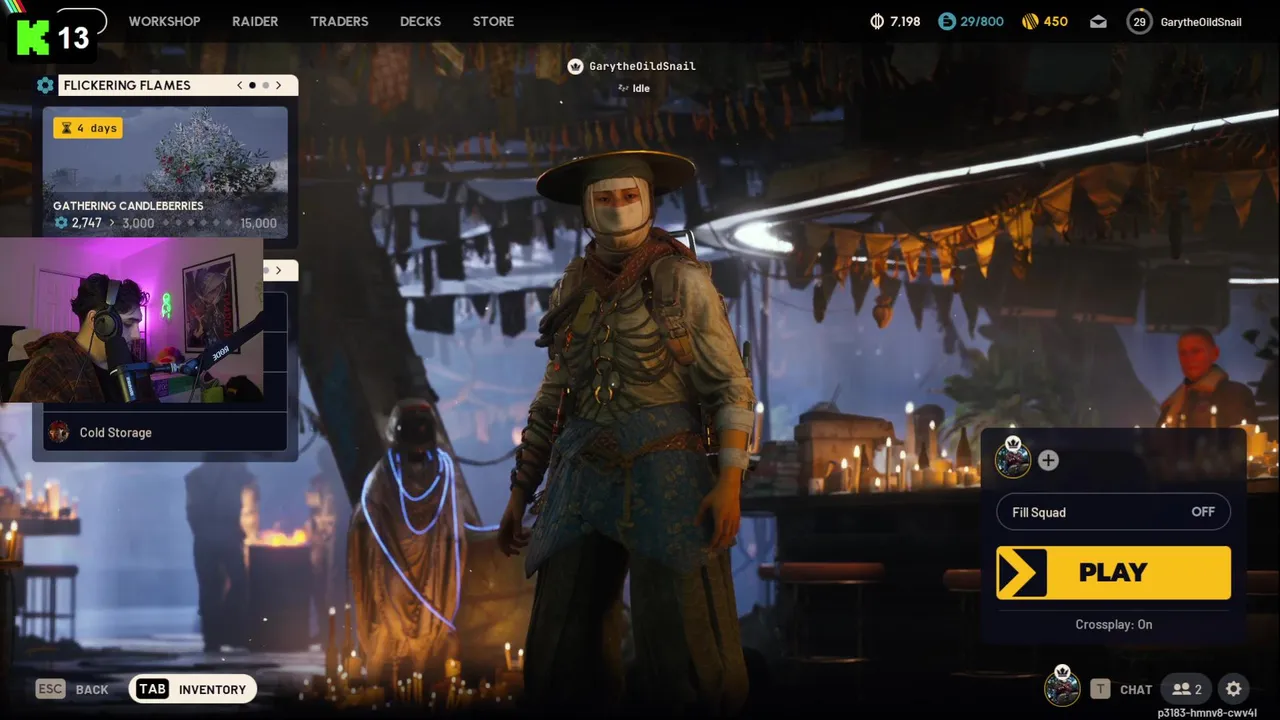Click the 15,000 final milestone value
This screenshot has height=720, width=1280.
click(259, 223)
